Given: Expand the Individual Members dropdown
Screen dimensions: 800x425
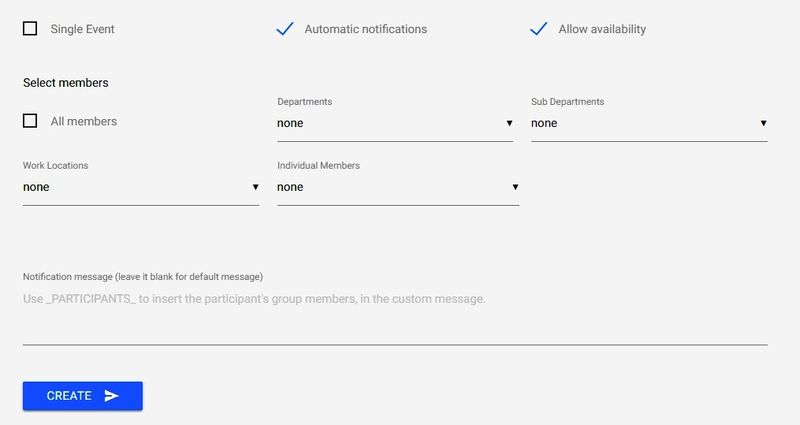Looking at the screenshot, I should coord(398,187).
